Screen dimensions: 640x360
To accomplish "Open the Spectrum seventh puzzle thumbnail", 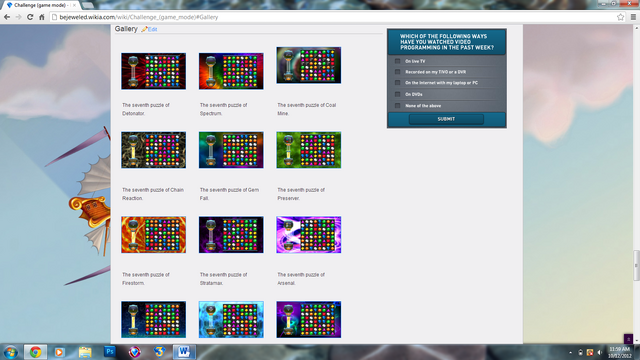I will (x=231, y=71).
